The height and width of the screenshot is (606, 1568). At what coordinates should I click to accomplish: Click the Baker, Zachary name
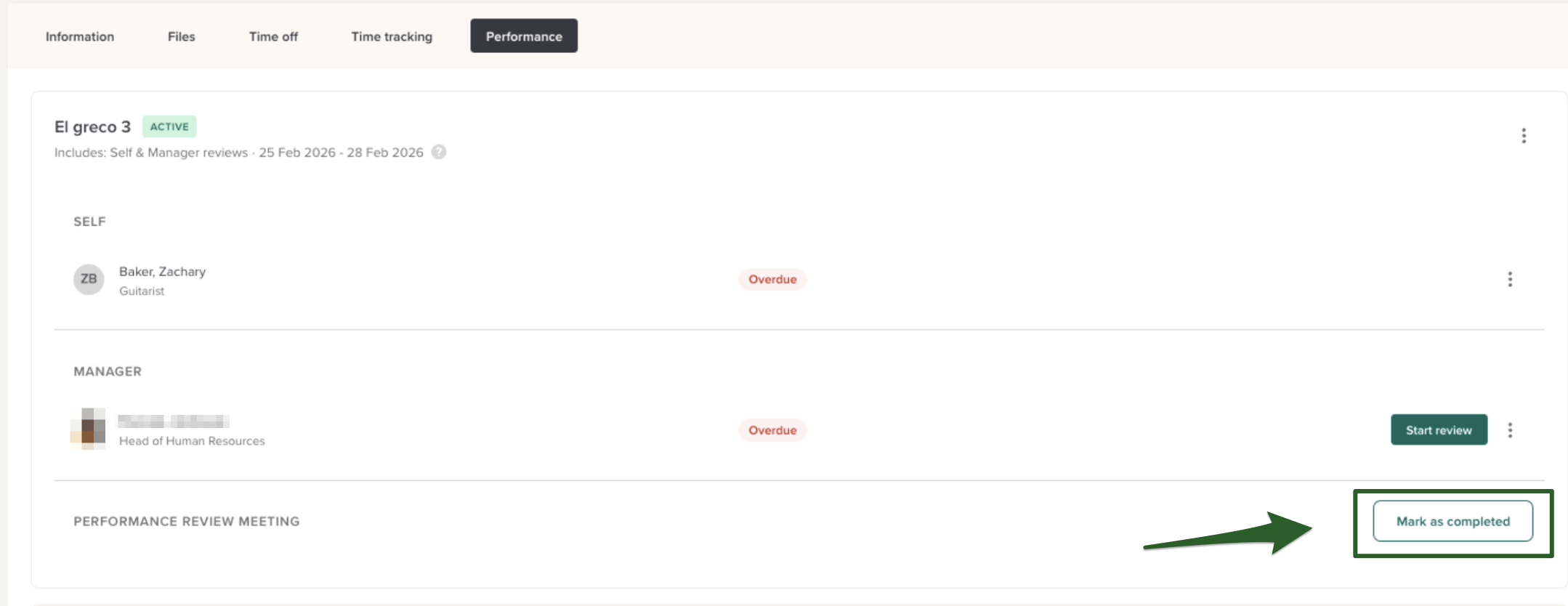162,272
